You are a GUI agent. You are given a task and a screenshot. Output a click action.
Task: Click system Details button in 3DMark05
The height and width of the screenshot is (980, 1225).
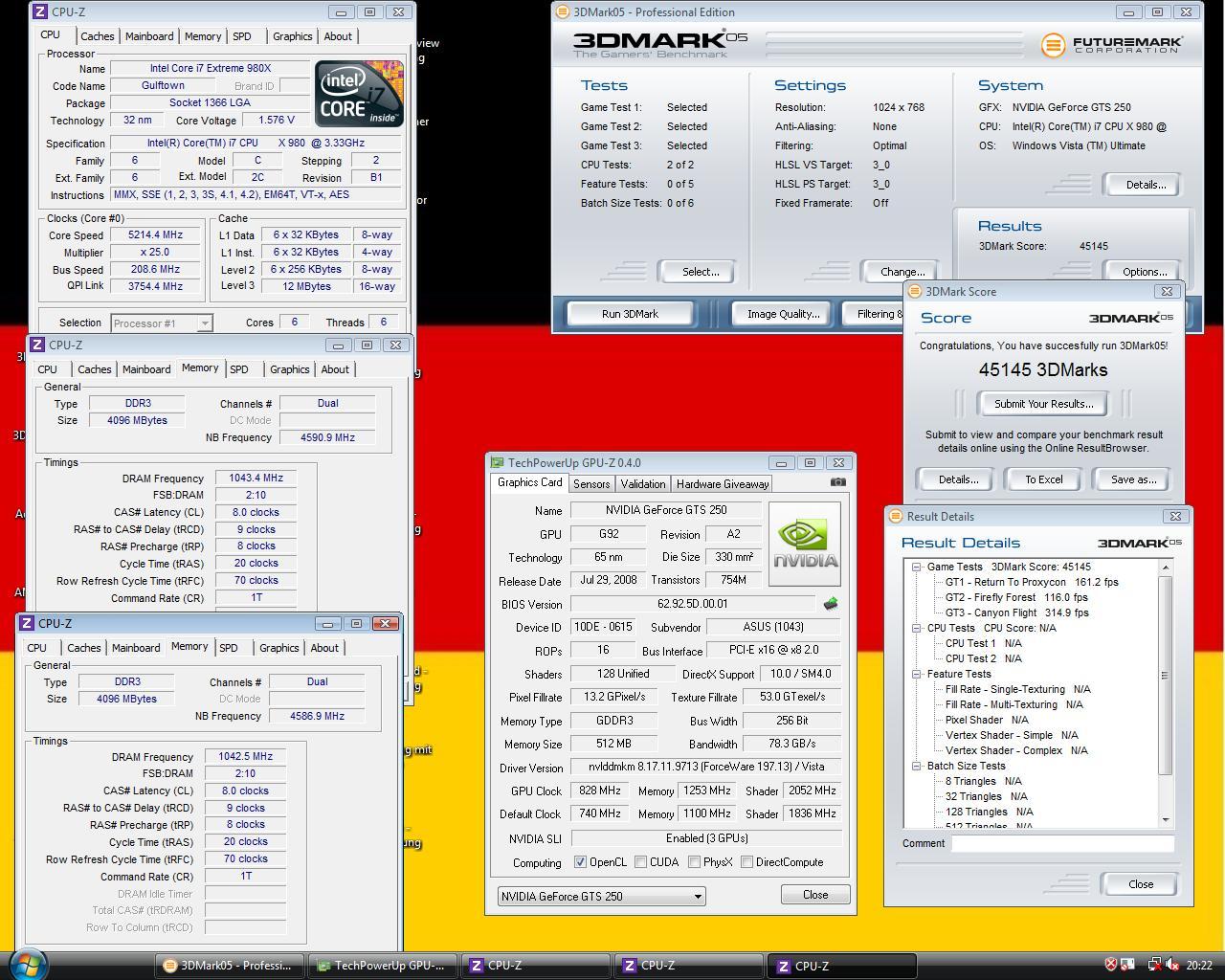[1145, 185]
